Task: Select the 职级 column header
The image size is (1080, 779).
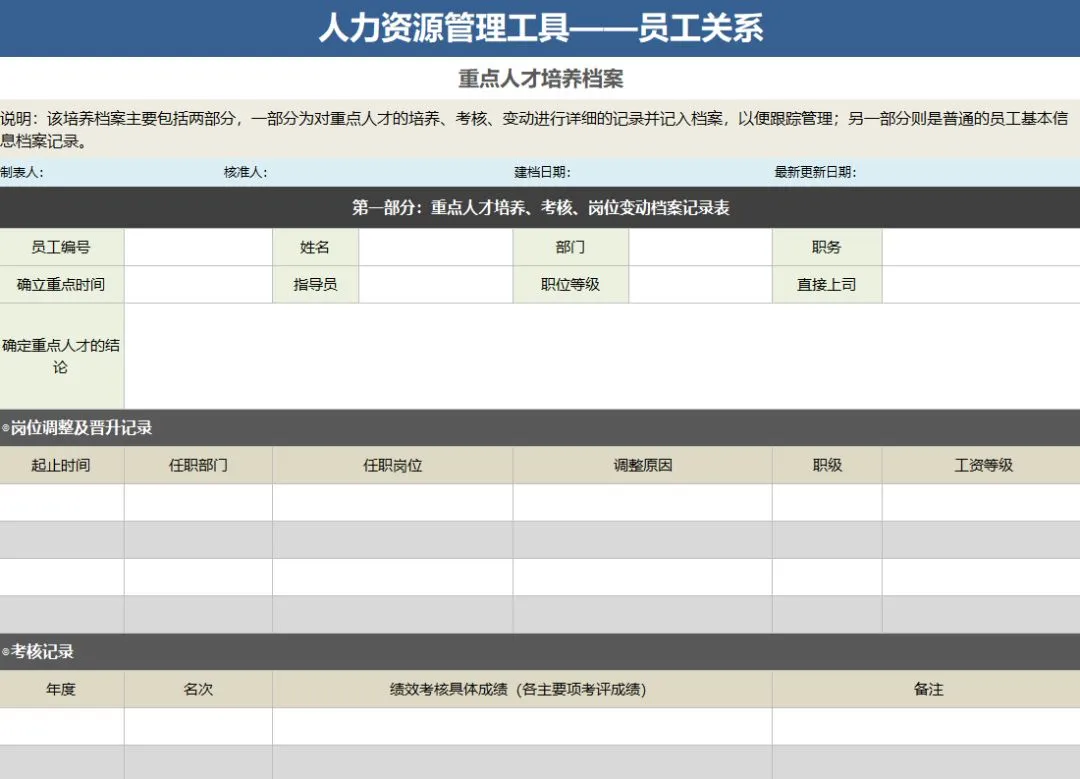Action: [x=827, y=465]
